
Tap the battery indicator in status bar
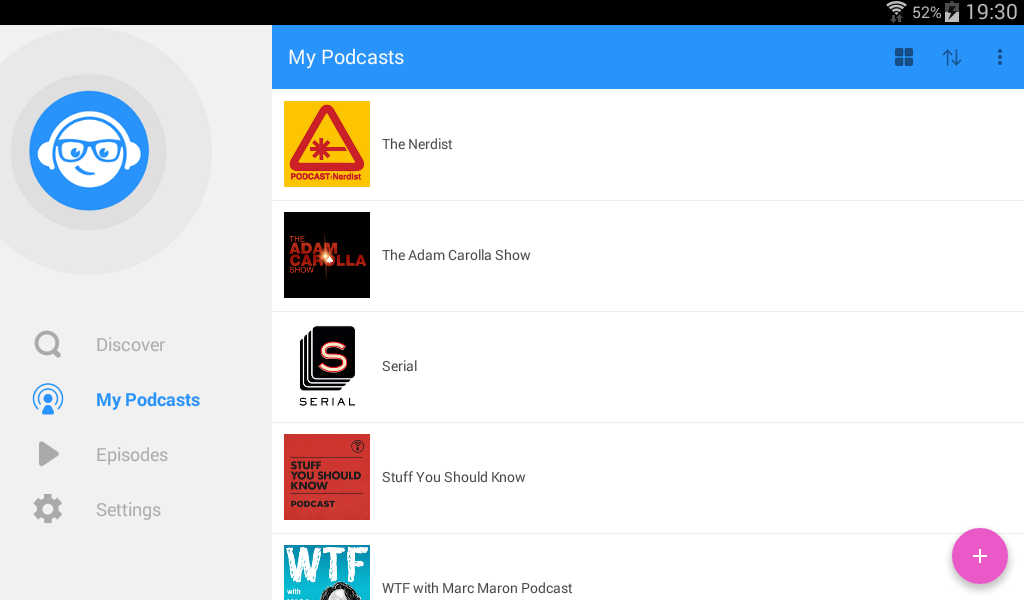[952, 12]
